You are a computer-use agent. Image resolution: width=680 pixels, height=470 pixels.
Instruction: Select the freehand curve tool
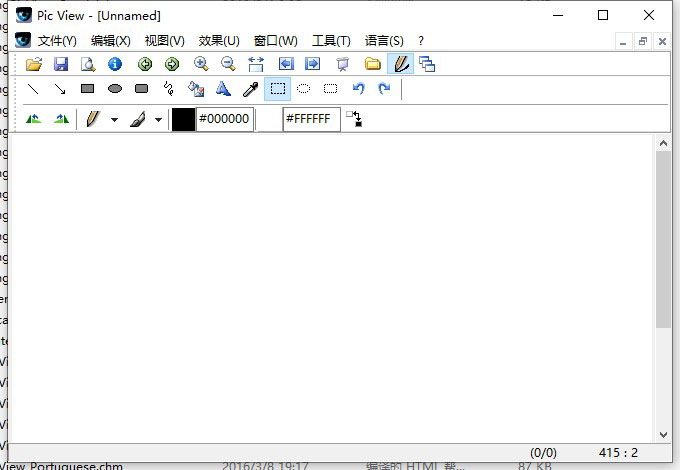click(x=169, y=89)
